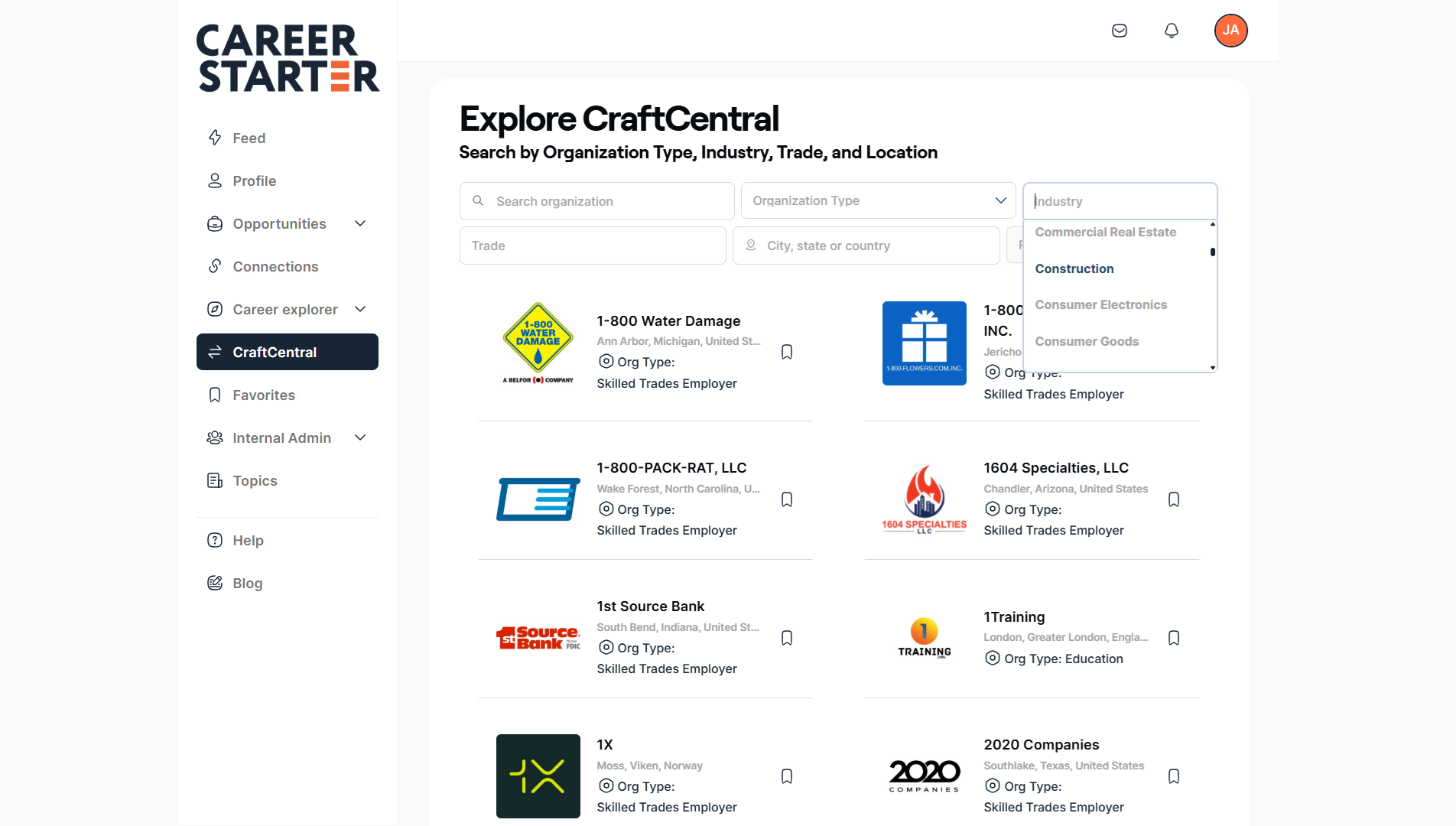Select Construction from the industry list

1074,268
